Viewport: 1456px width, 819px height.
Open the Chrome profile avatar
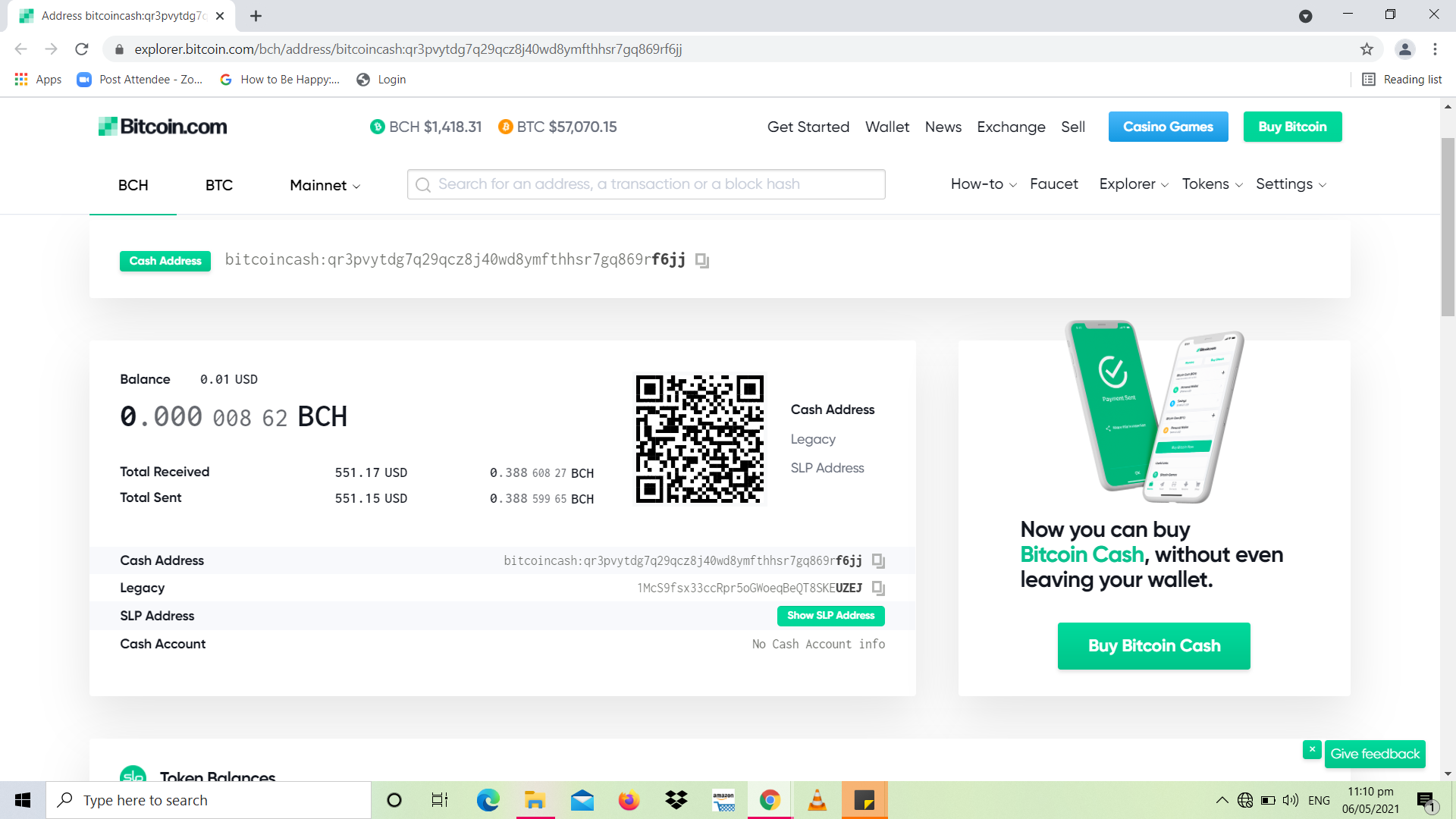click(1404, 49)
